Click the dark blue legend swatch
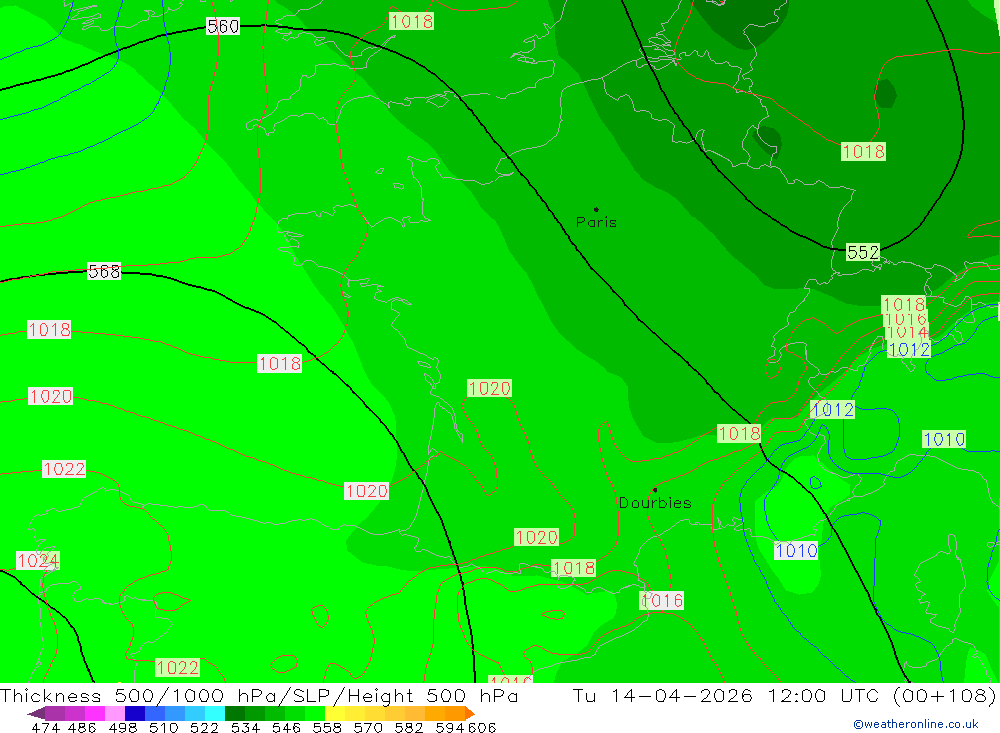This screenshot has width=1000, height=733. point(135,713)
